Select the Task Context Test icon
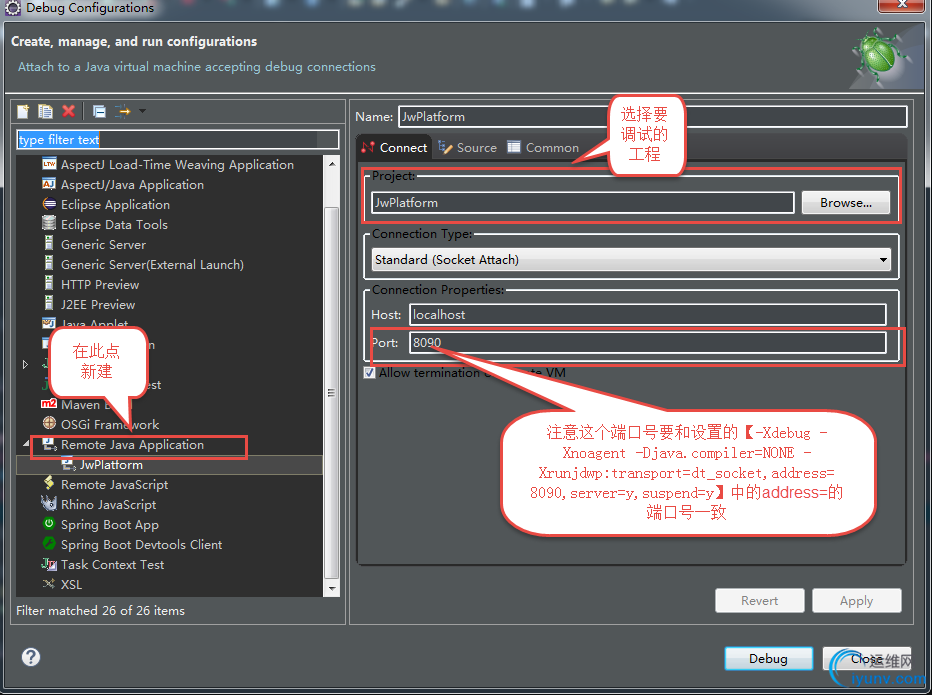Viewport: 932px width, 695px height. click(x=49, y=564)
